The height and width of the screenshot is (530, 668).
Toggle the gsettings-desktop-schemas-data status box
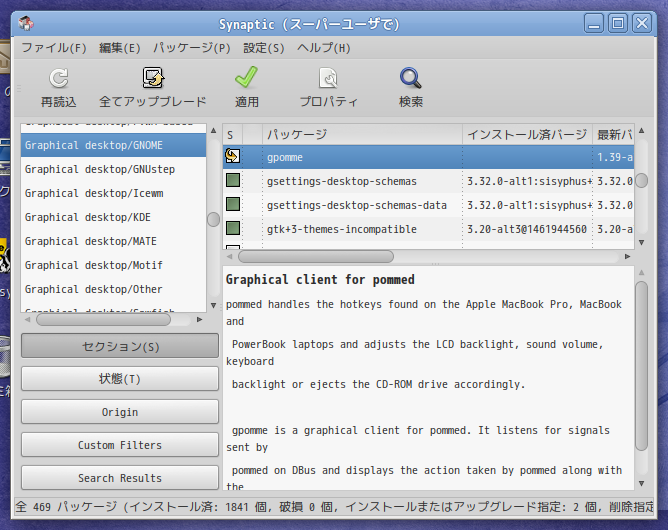[x=233, y=204]
